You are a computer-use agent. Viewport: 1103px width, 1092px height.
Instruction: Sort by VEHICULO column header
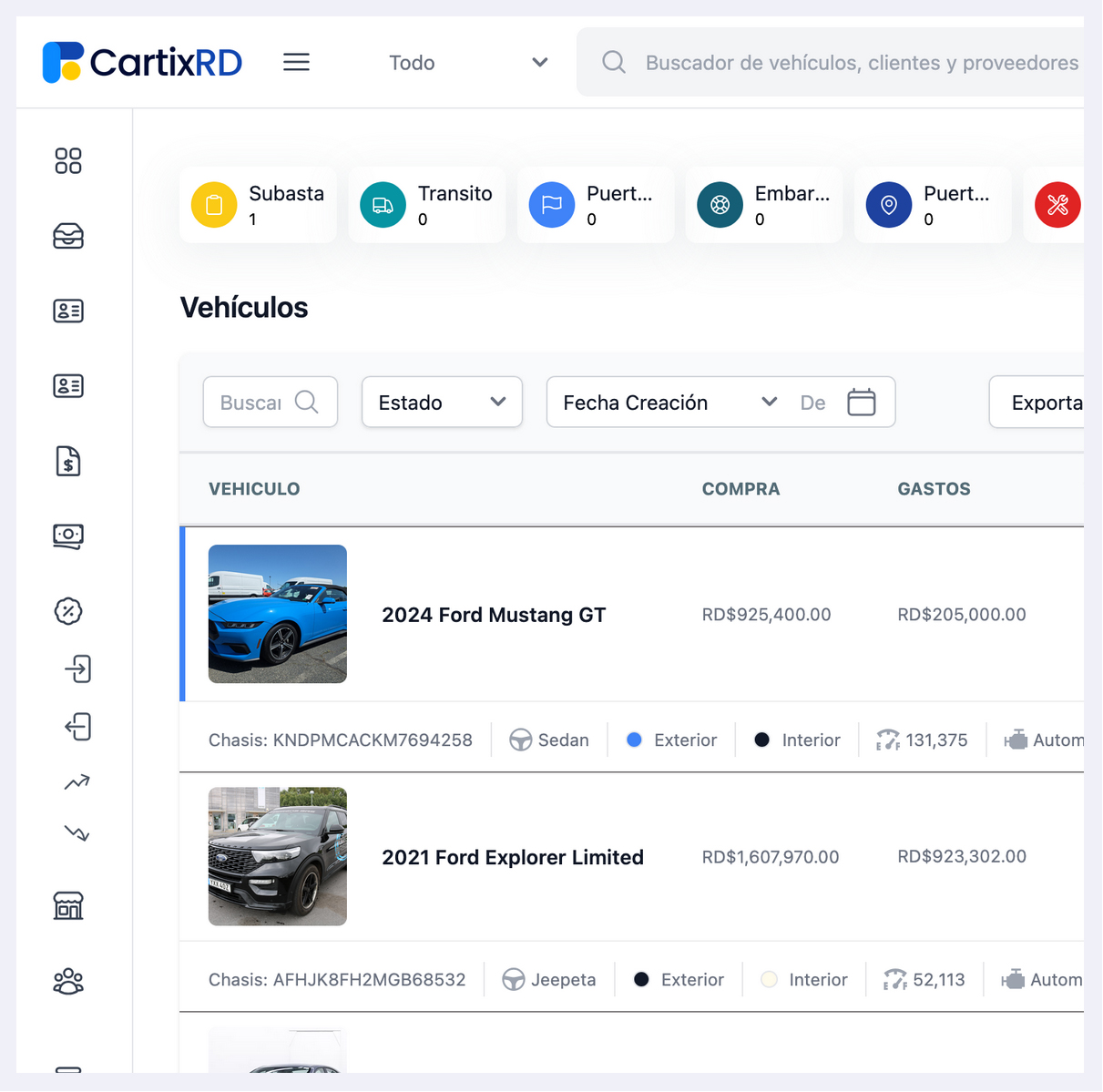point(254,489)
